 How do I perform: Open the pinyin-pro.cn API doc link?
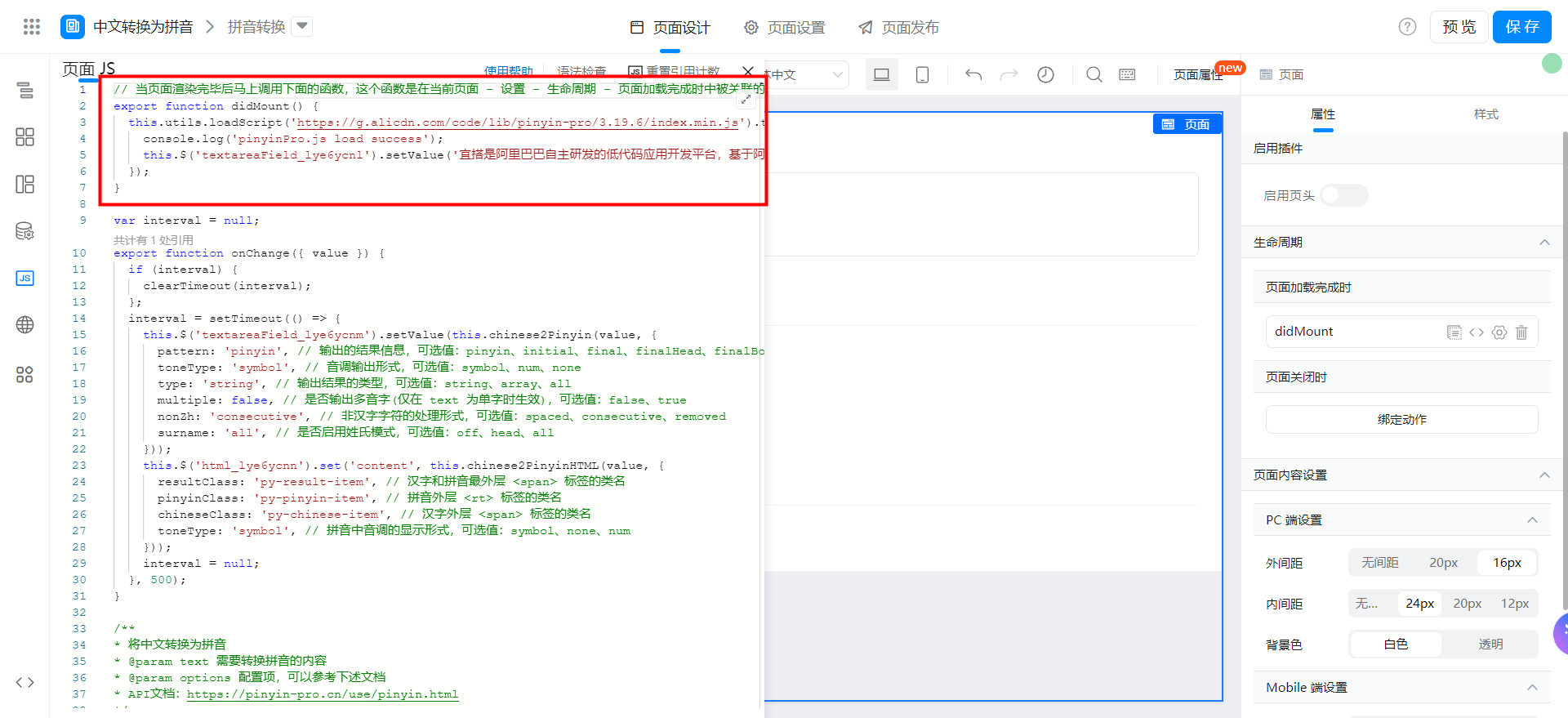tap(323, 694)
